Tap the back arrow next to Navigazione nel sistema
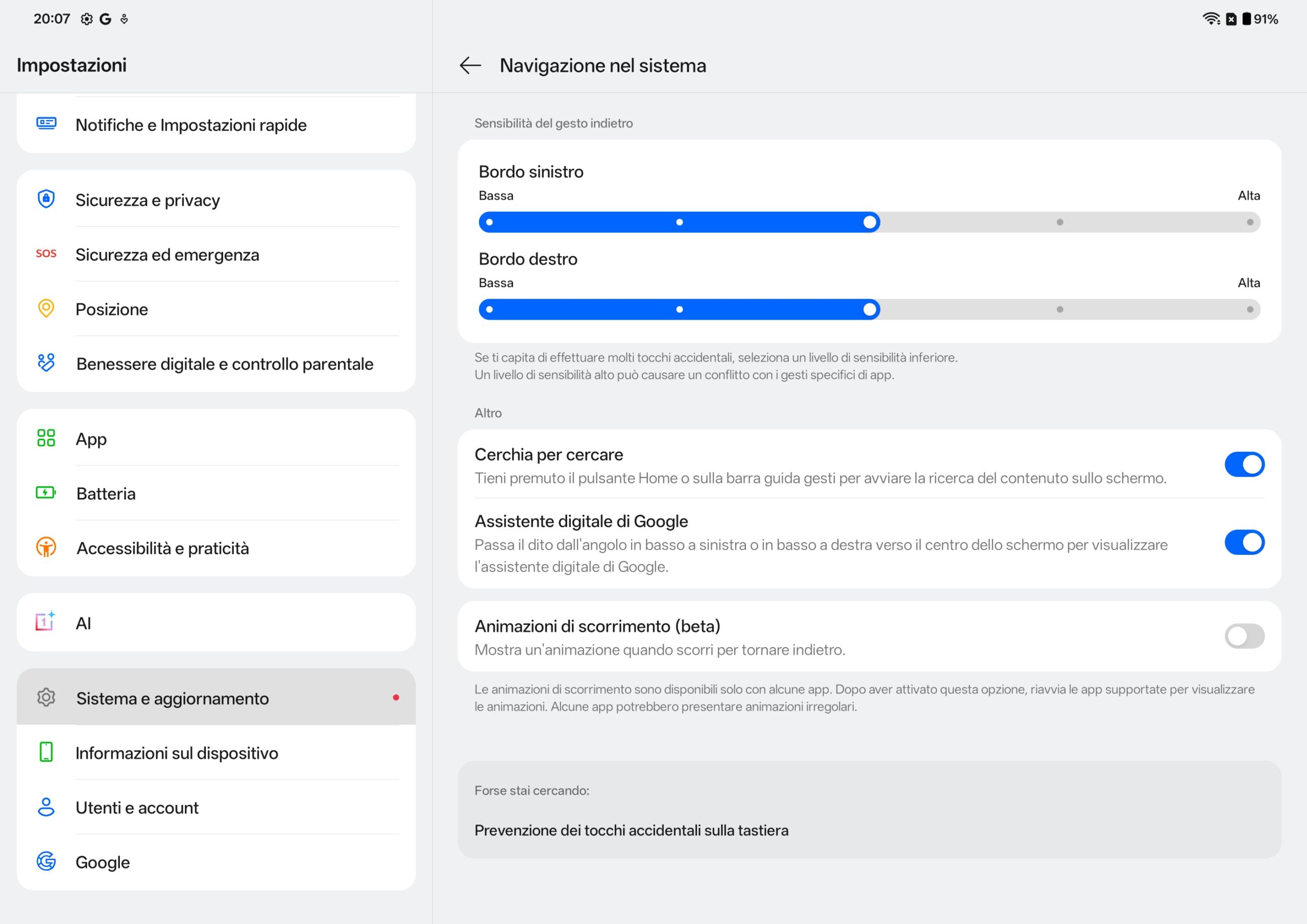The image size is (1307, 924). (x=470, y=65)
